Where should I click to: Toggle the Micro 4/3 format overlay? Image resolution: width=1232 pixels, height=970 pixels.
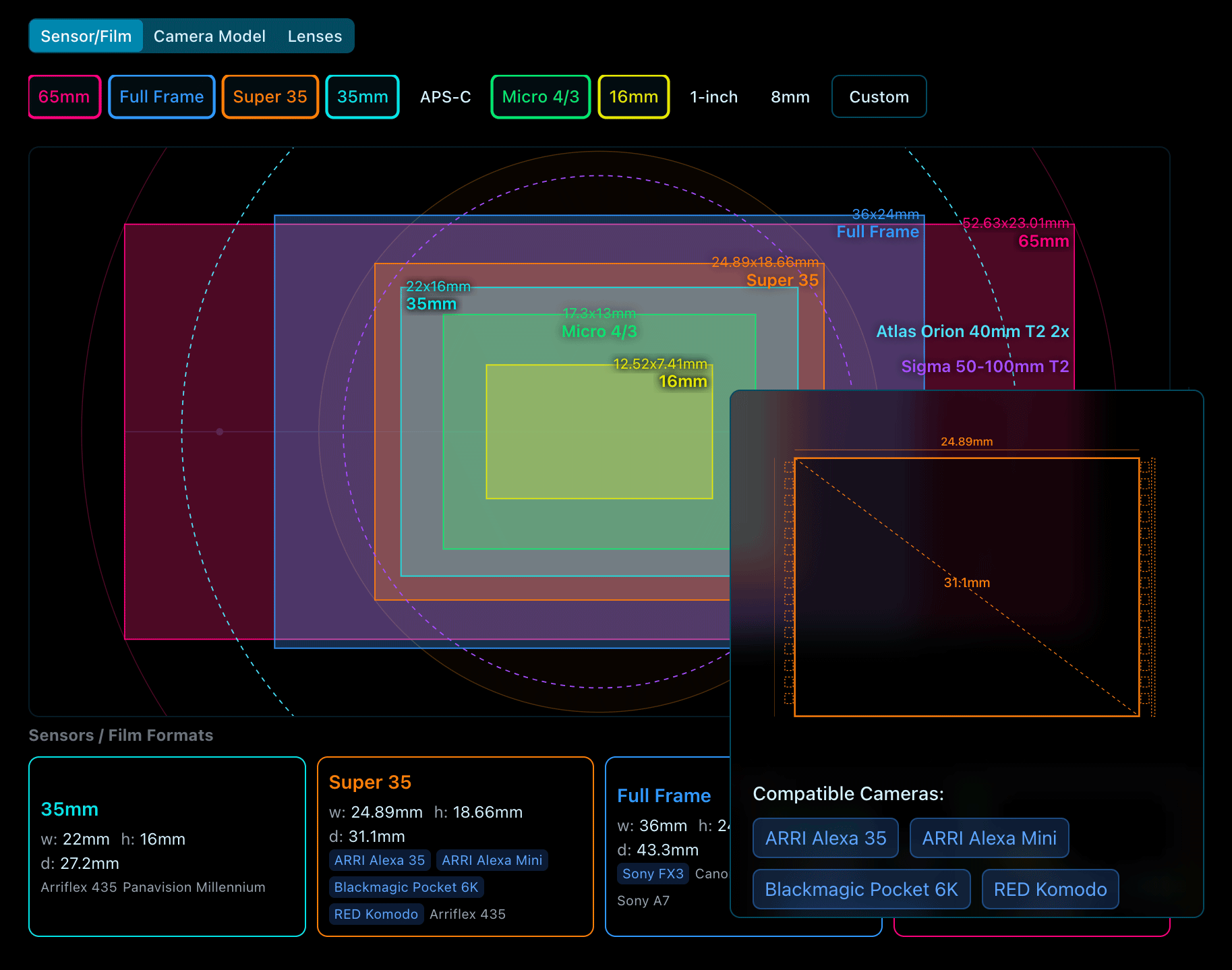pyautogui.click(x=540, y=96)
